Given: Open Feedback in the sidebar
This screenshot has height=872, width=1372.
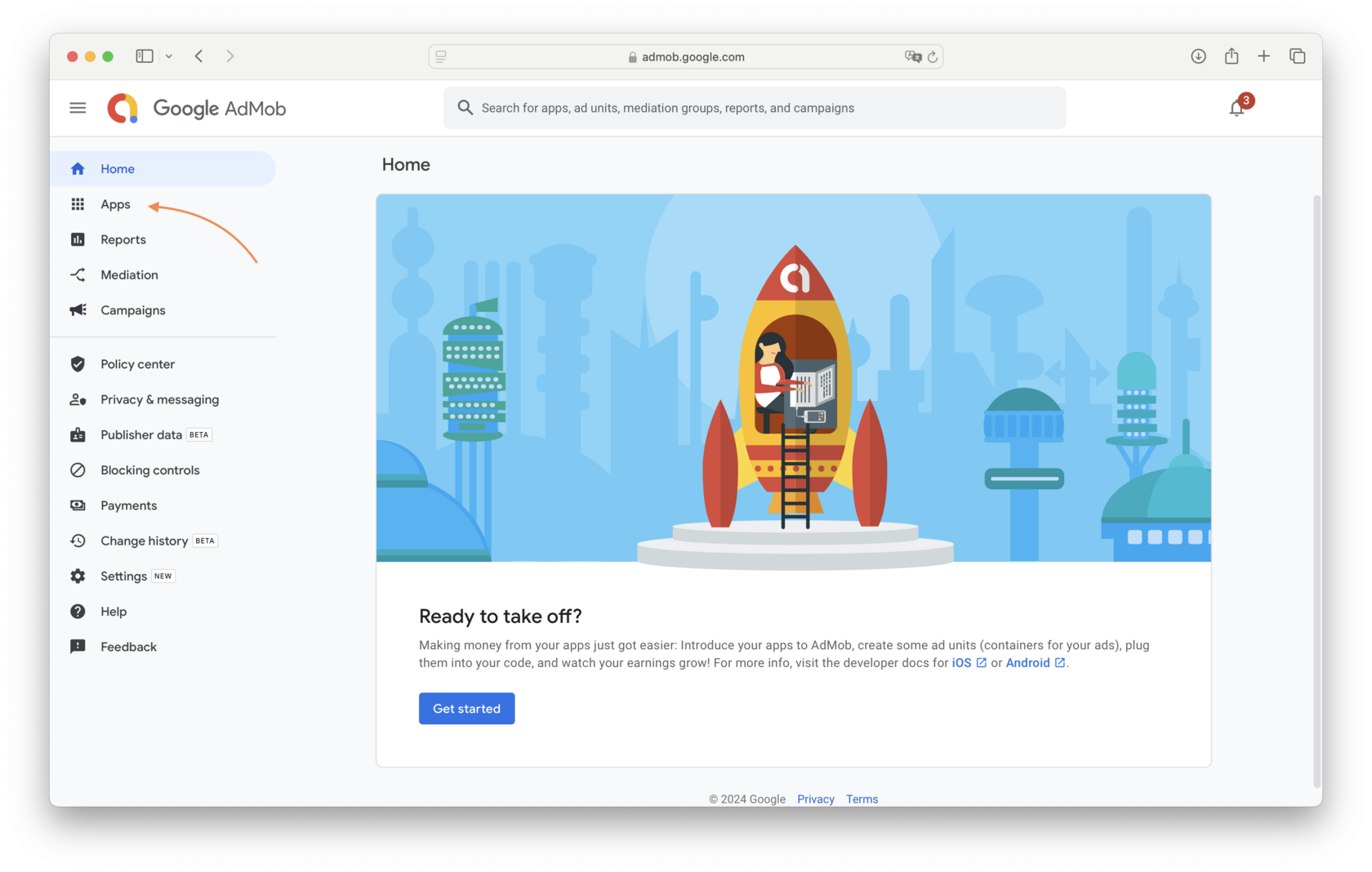Looking at the screenshot, I should coord(163,647).
